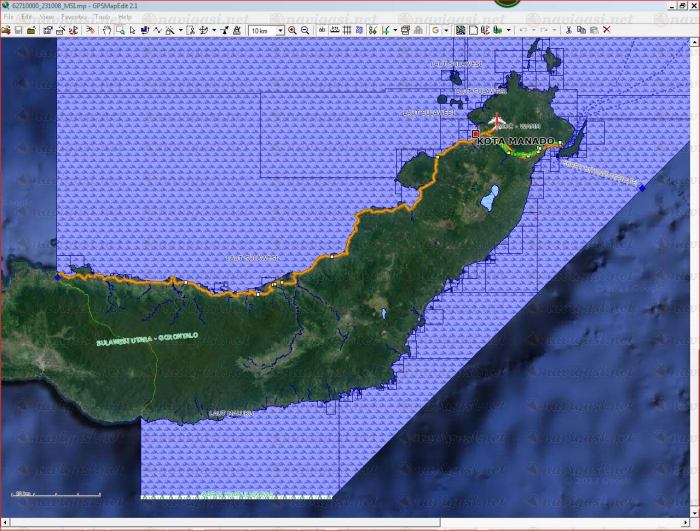Click the Help menu

click(125, 17)
